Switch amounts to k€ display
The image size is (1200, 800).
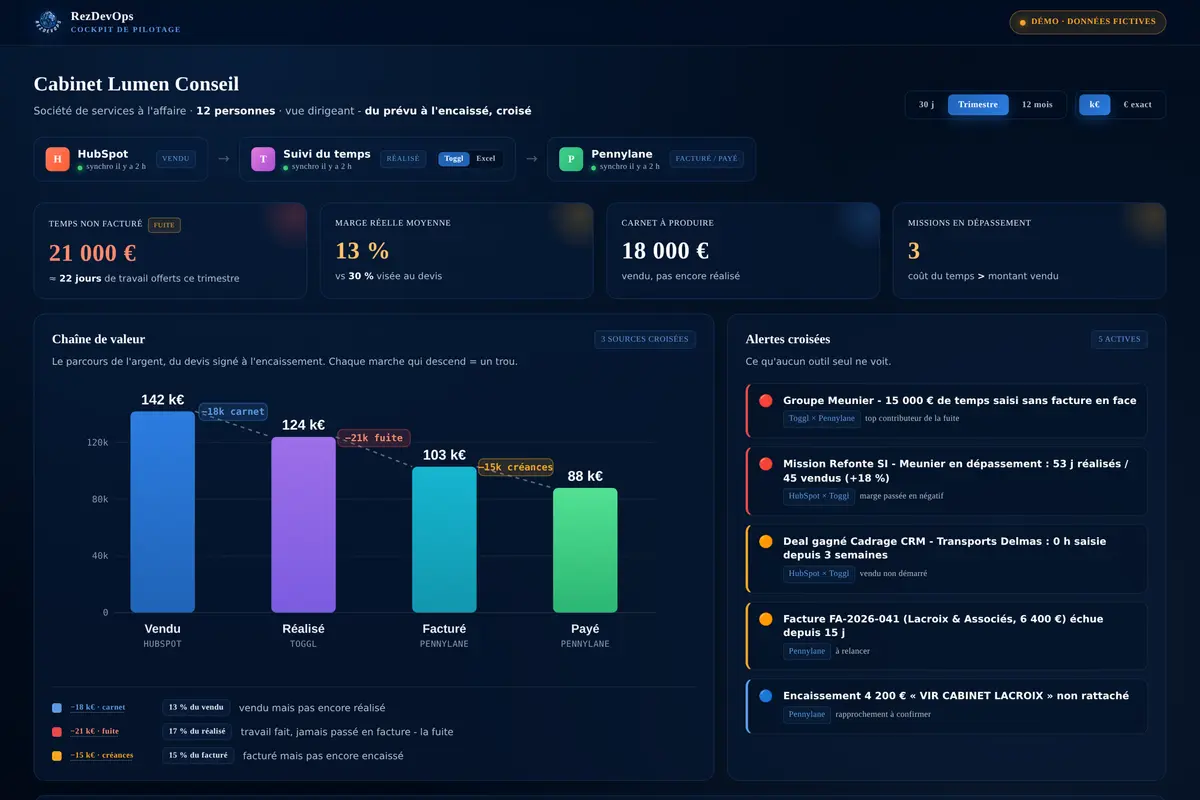pyautogui.click(x=1095, y=105)
